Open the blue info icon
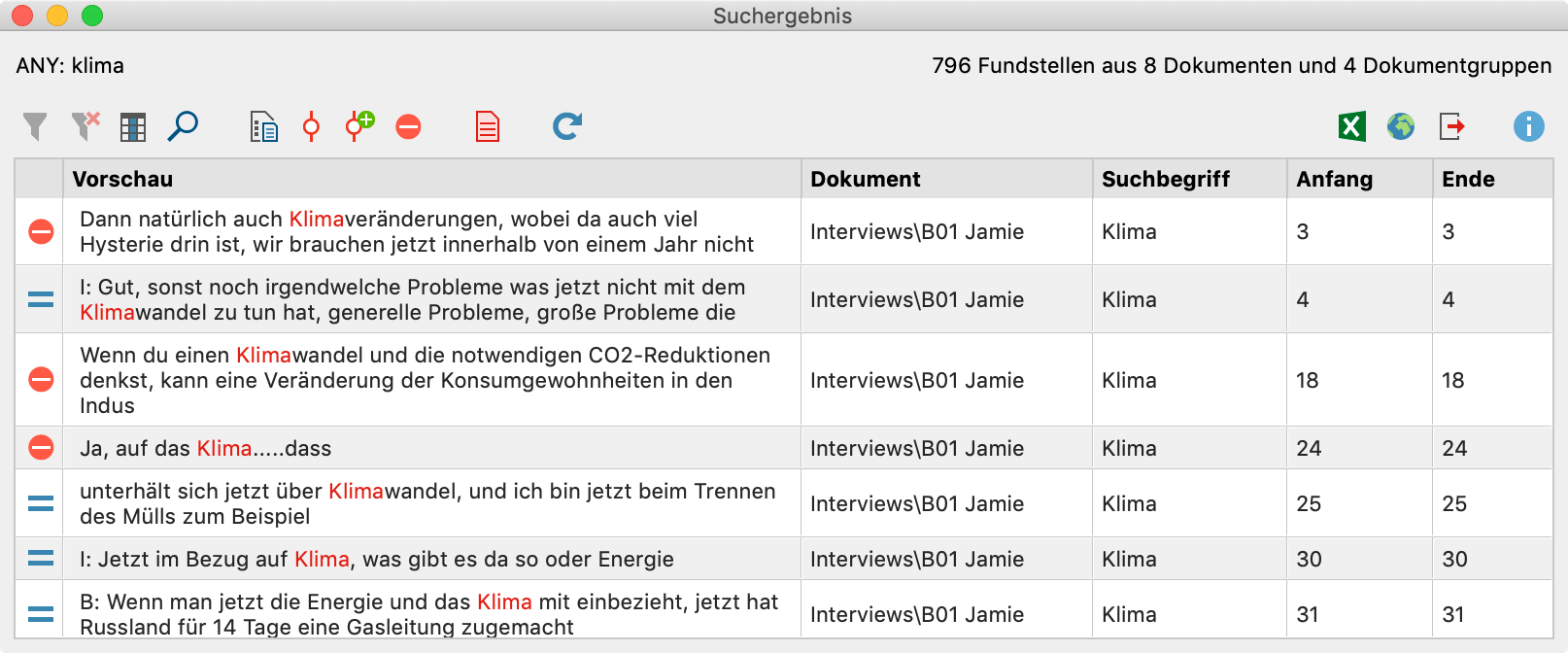The width and height of the screenshot is (1568, 653). click(1528, 126)
